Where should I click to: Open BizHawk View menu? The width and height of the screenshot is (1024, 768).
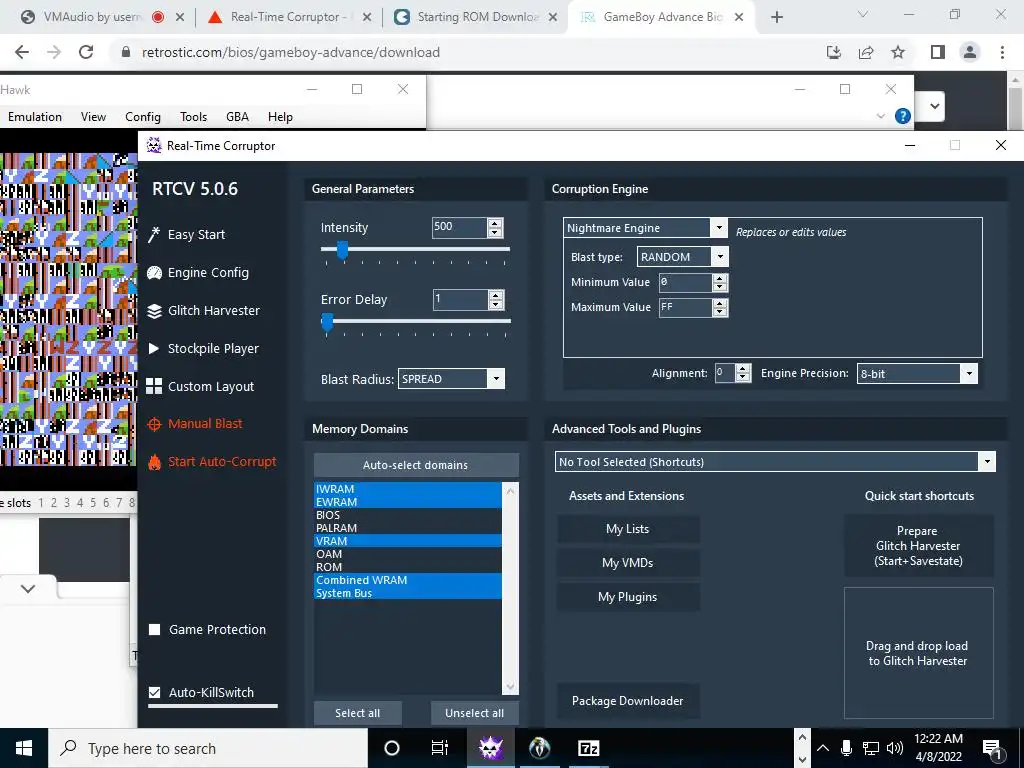click(x=93, y=117)
